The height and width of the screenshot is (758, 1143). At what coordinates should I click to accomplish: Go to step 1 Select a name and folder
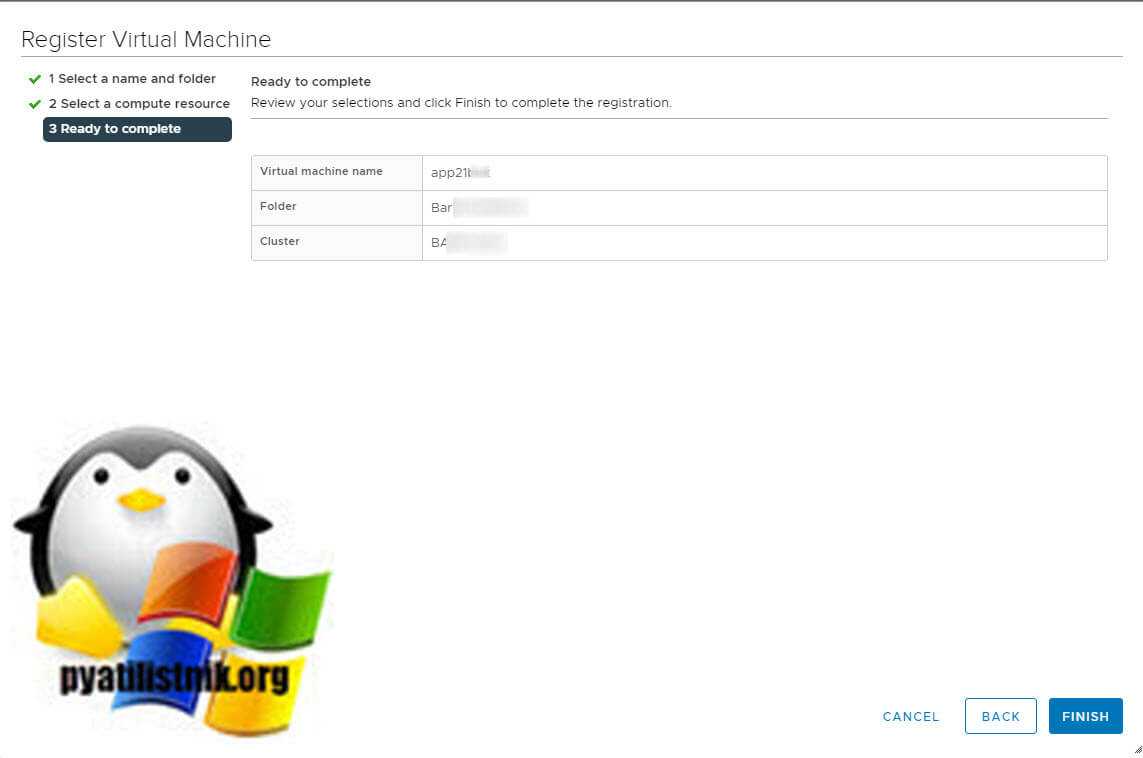pyautogui.click(x=132, y=79)
